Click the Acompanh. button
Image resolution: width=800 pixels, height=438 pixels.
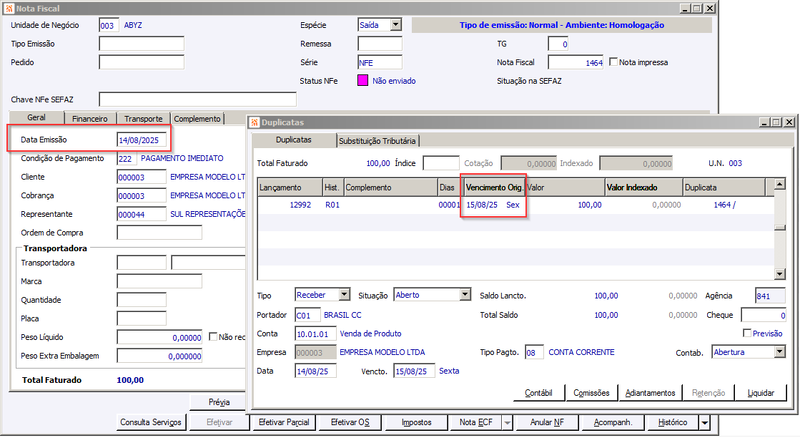(x=613, y=422)
